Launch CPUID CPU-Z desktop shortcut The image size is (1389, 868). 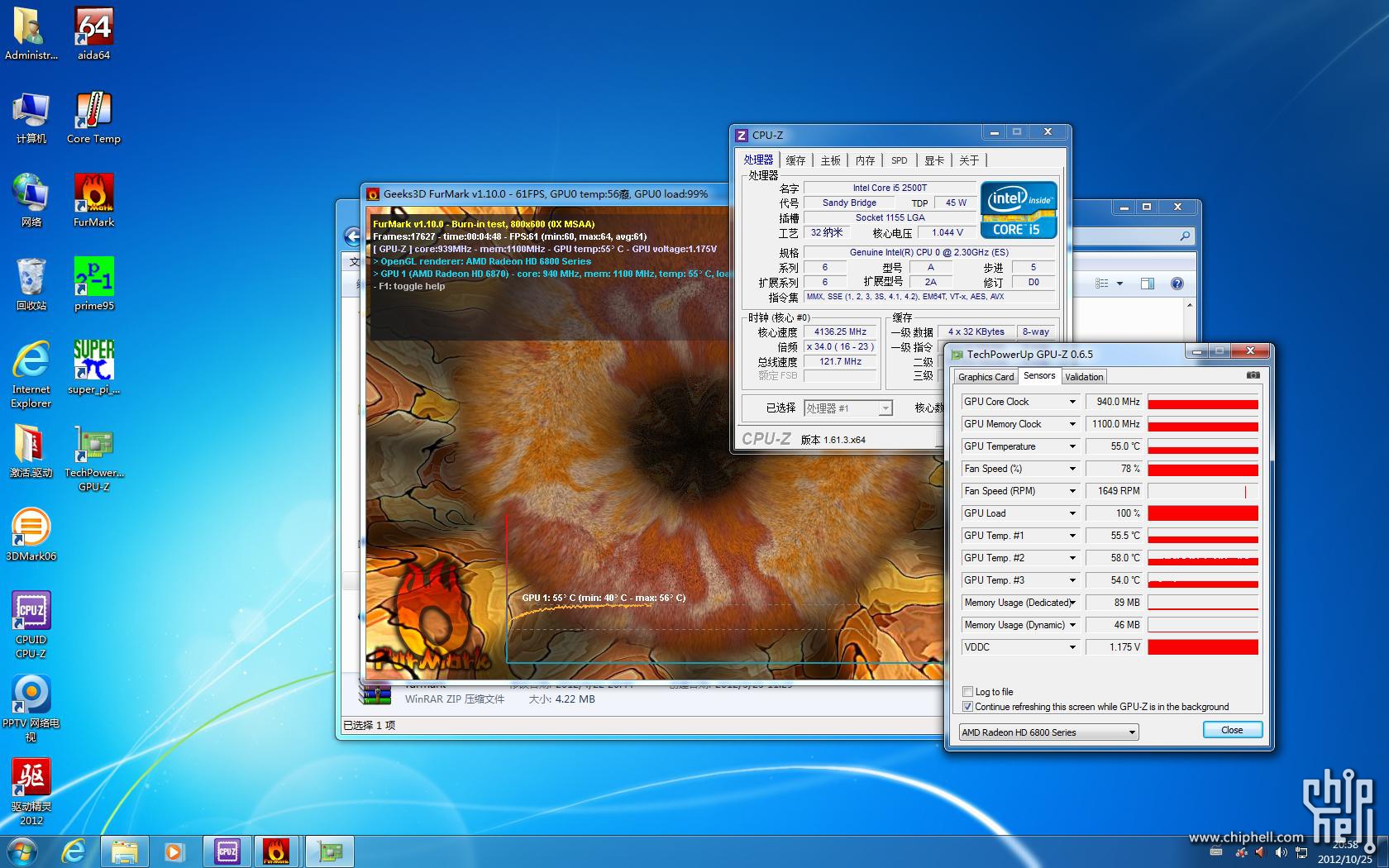click(x=31, y=624)
